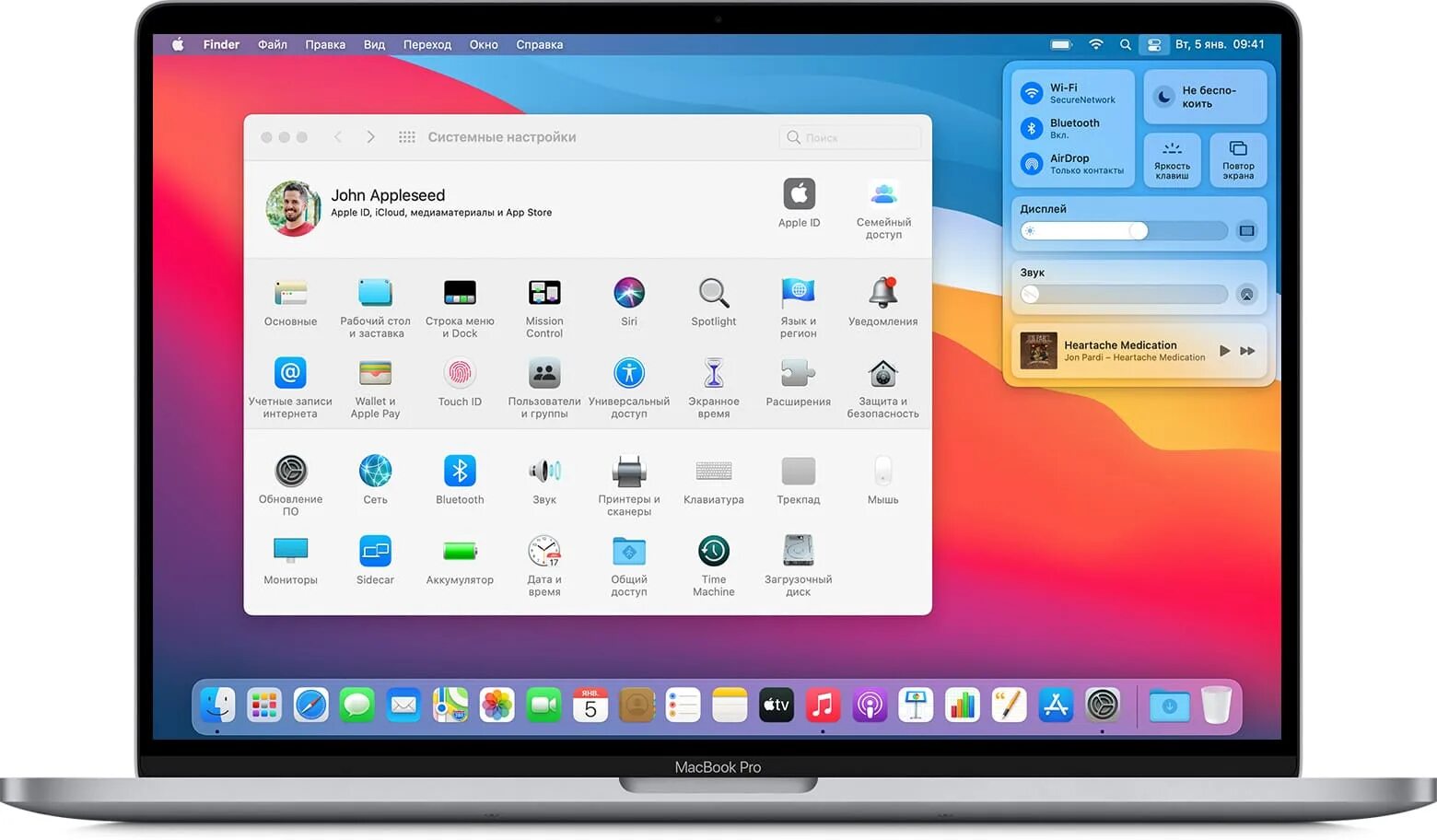Open the Правка menu

pyautogui.click(x=325, y=44)
